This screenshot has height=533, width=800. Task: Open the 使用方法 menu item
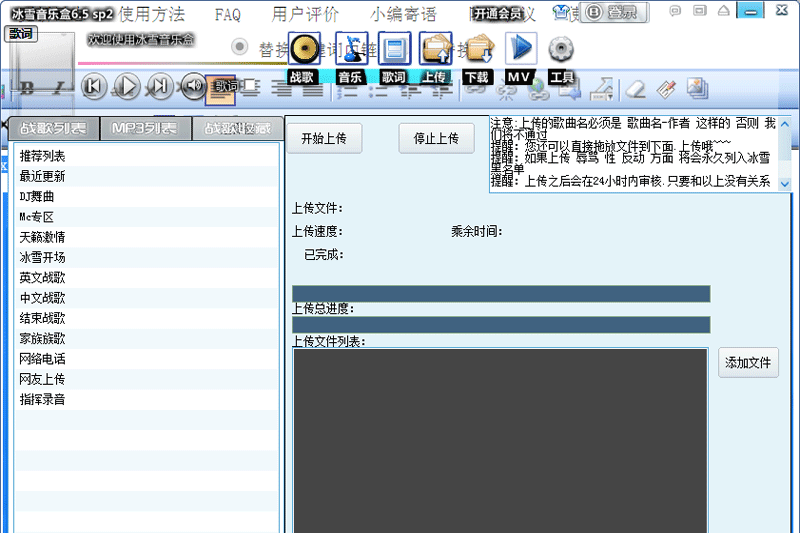click(x=152, y=14)
